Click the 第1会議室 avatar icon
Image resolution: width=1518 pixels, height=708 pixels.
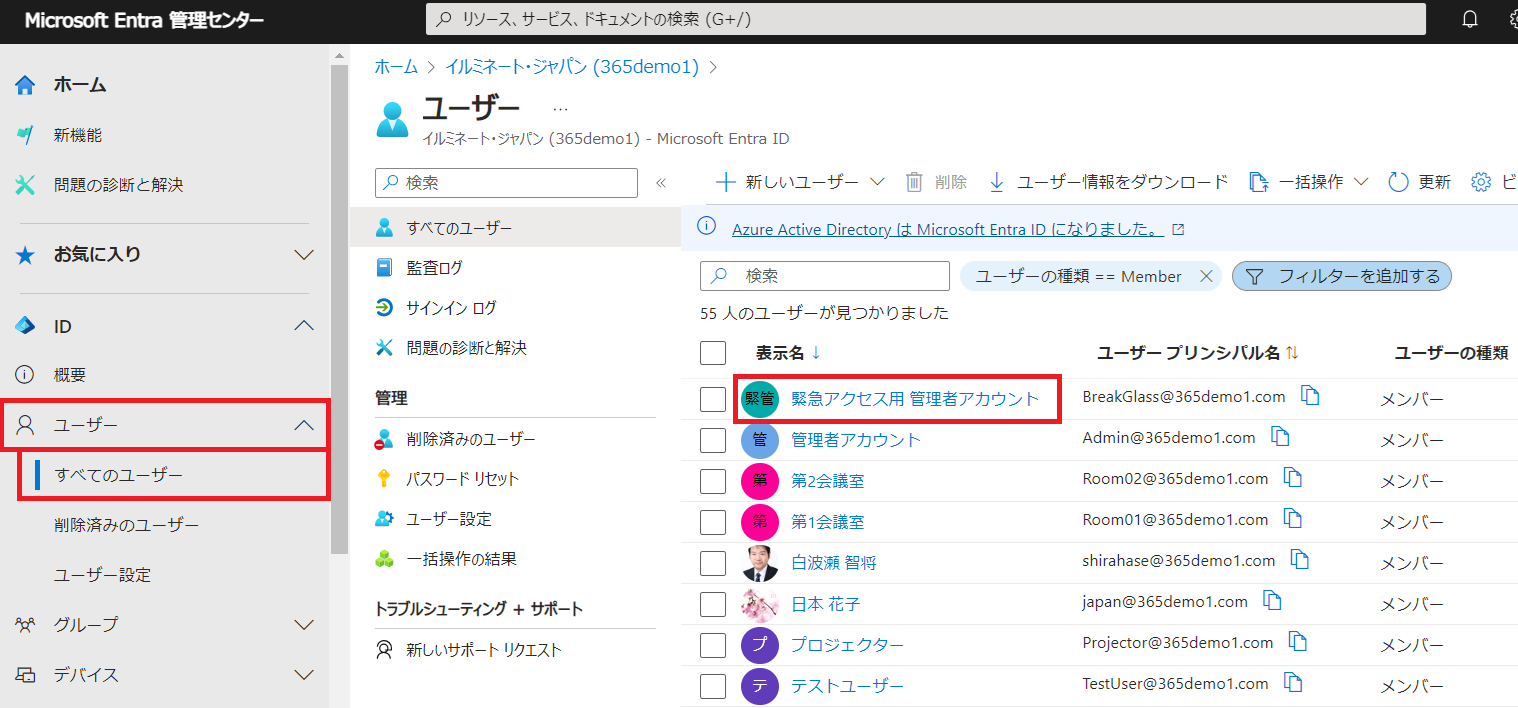tap(760, 521)
